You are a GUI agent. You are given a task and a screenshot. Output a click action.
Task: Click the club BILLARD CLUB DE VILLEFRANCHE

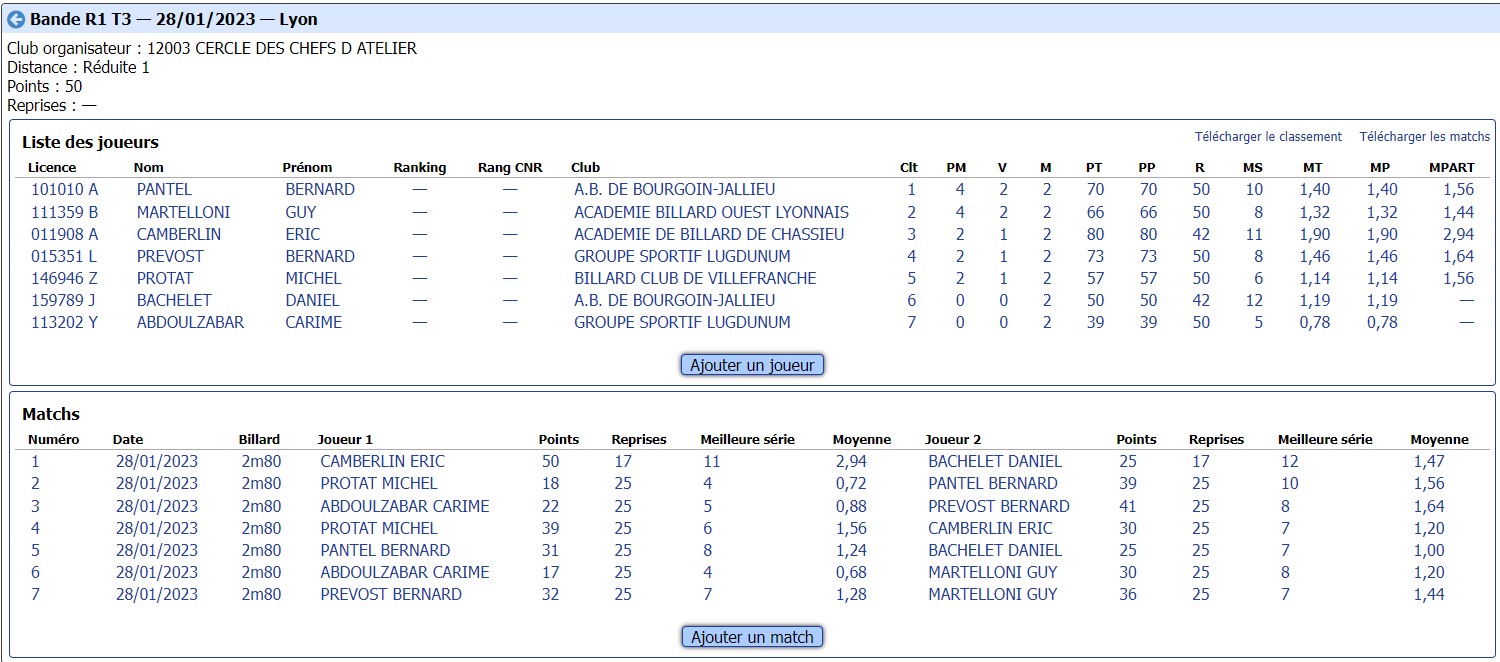click(695, 278)
